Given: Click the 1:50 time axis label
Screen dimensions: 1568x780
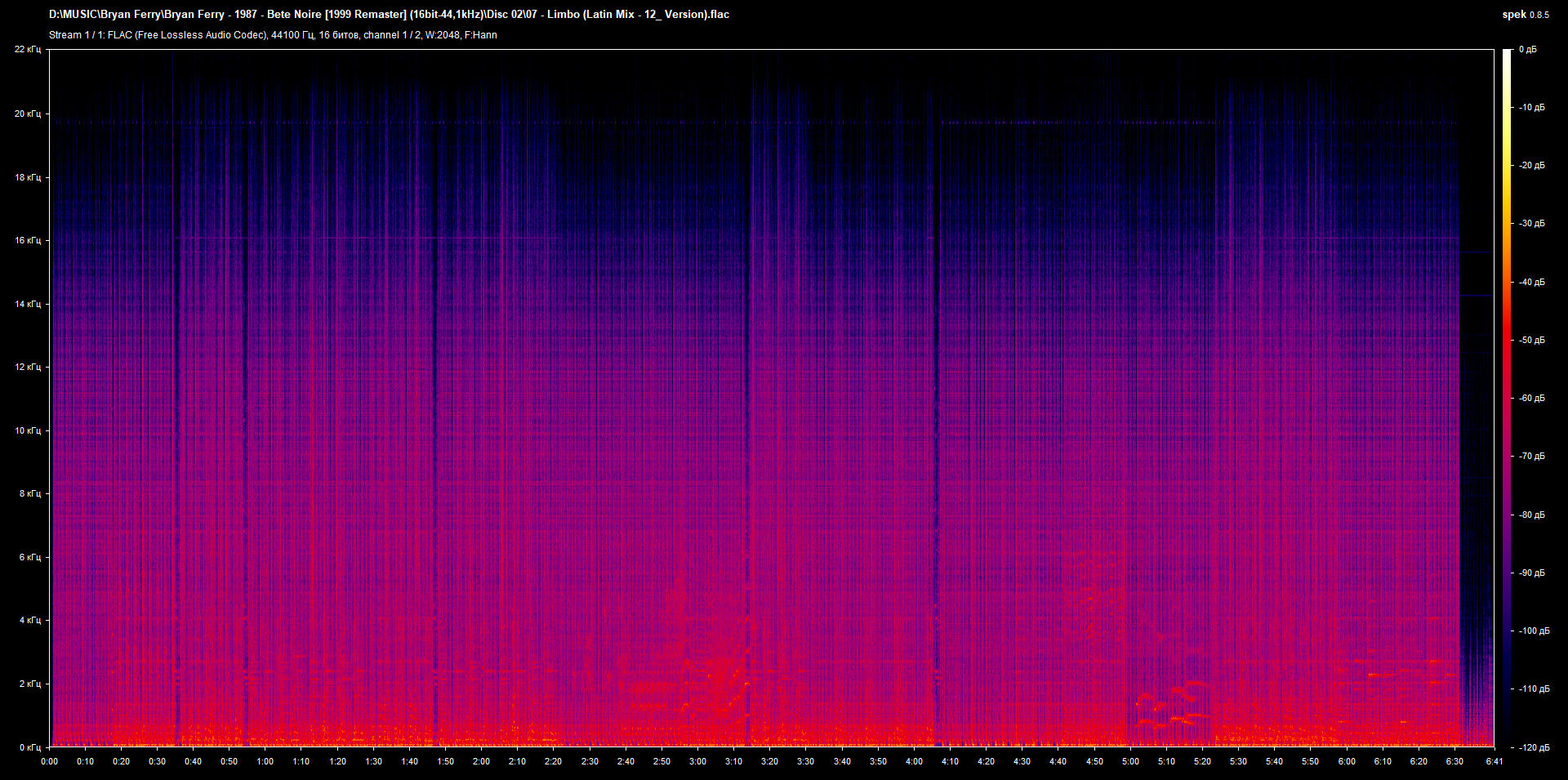Looking at the screenshot, I should coord(445,762).
